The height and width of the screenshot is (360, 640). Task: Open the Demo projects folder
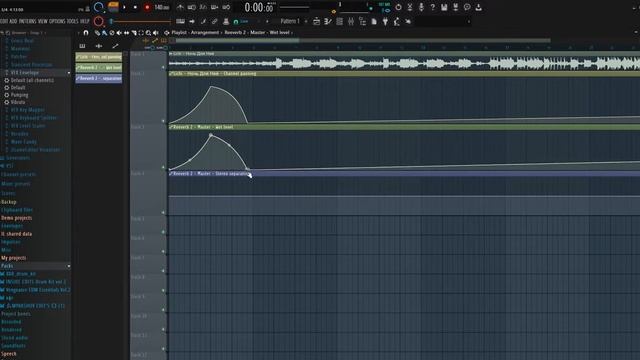pos(16,218)
